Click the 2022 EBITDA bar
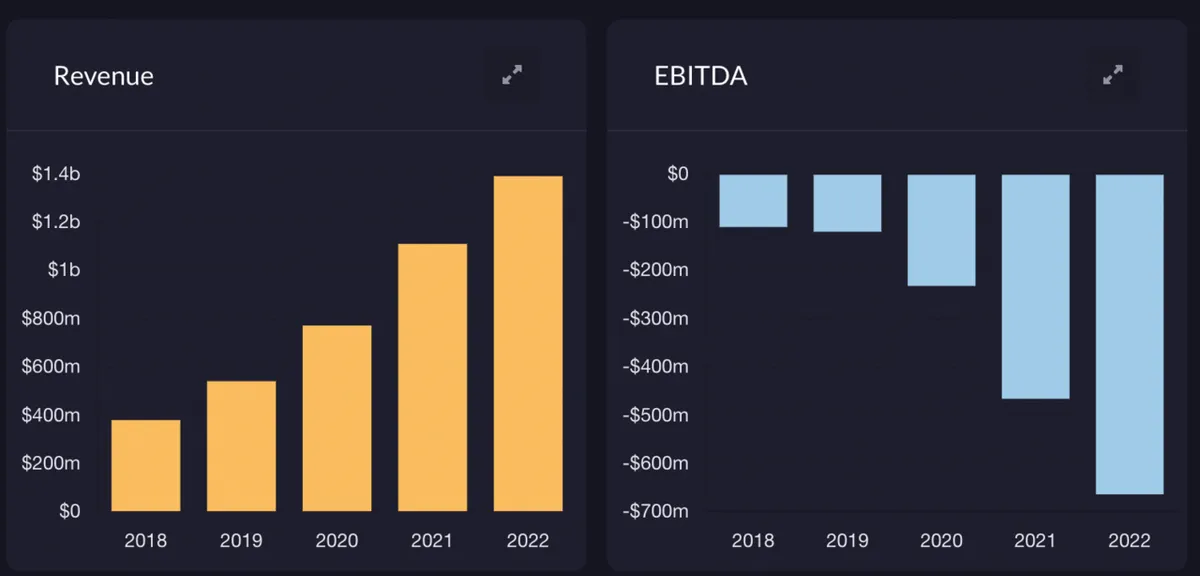Viewport: 1200px width, 576px height. pos(1129,334)
